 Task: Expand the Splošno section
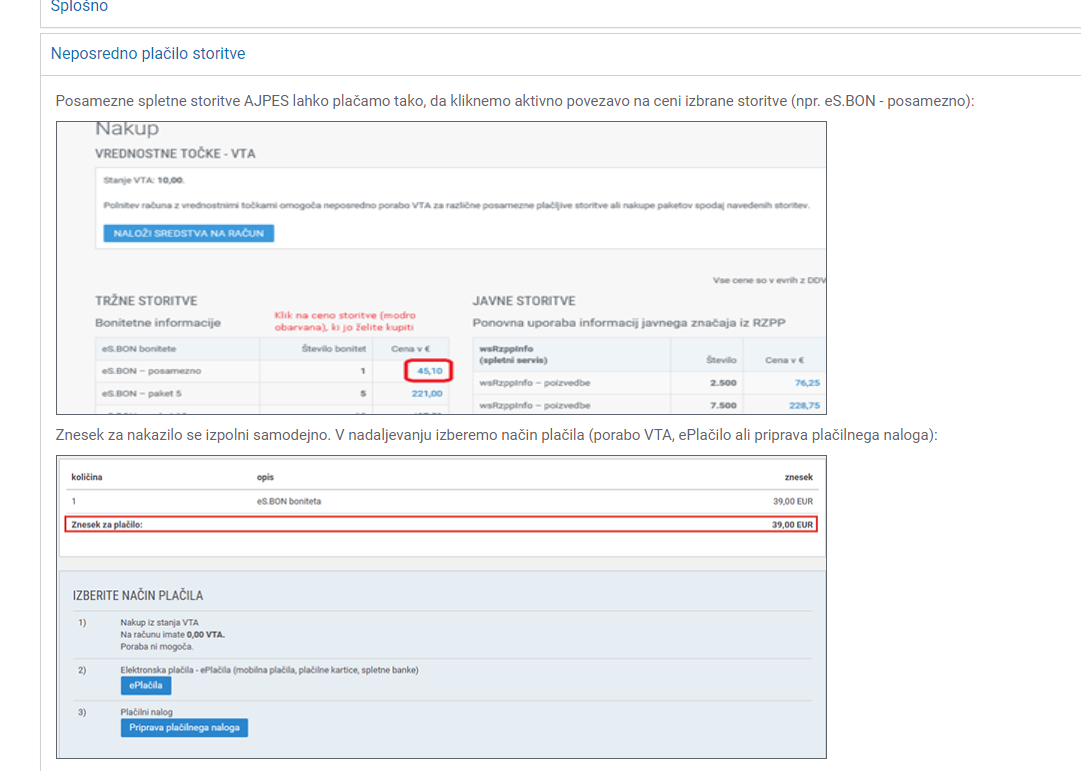click(x=79, y=6)
